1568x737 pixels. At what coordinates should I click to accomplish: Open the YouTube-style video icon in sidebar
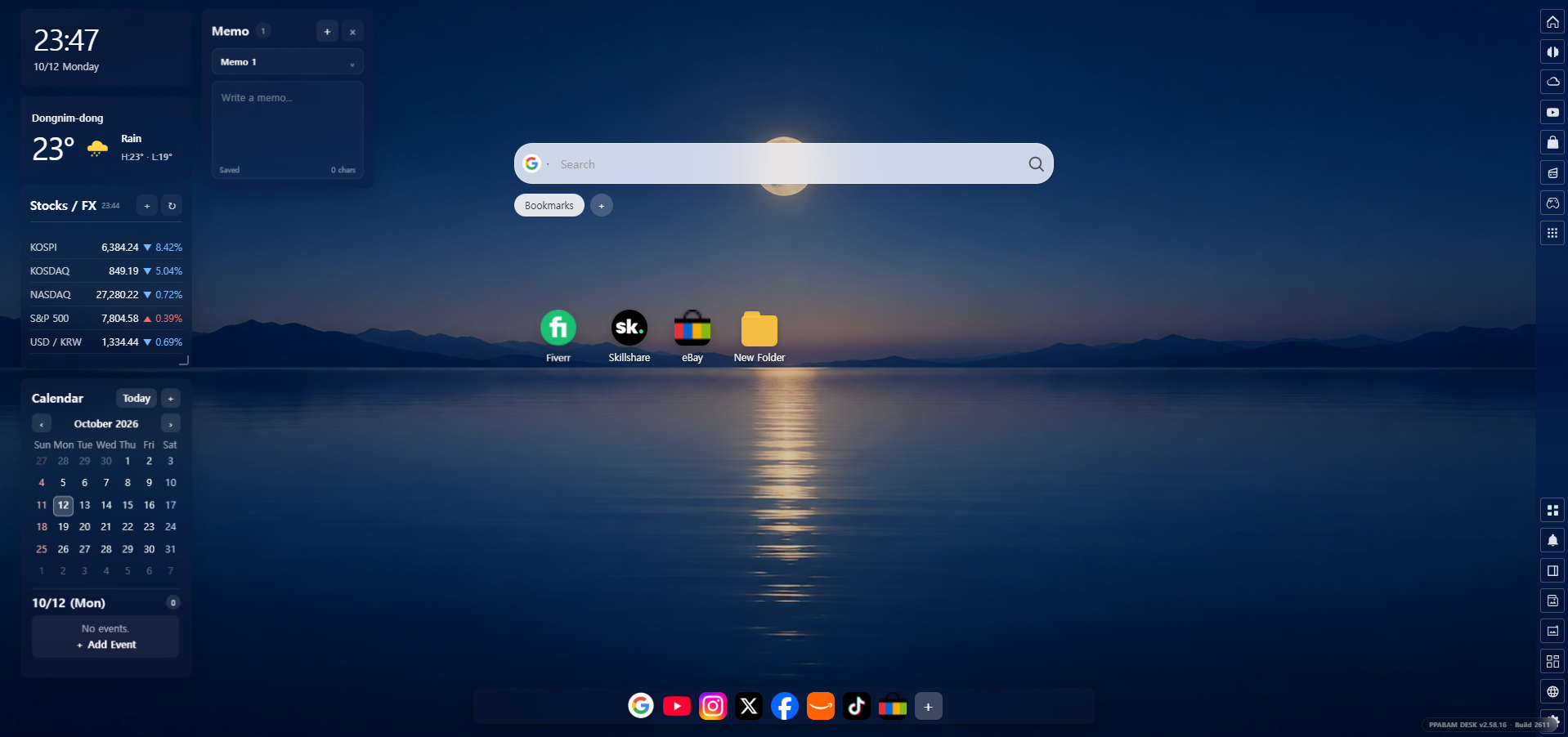click(x=1552, y=112)
